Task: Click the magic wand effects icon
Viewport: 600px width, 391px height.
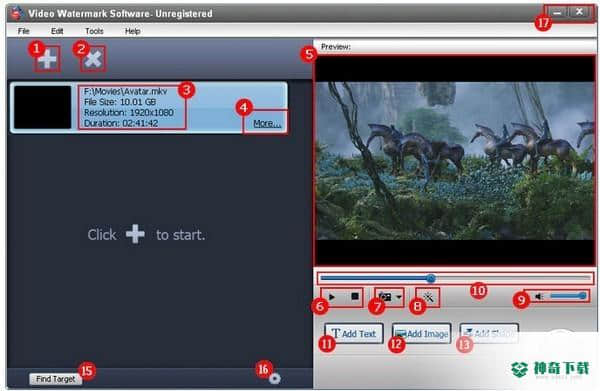Action: (428, 297)
